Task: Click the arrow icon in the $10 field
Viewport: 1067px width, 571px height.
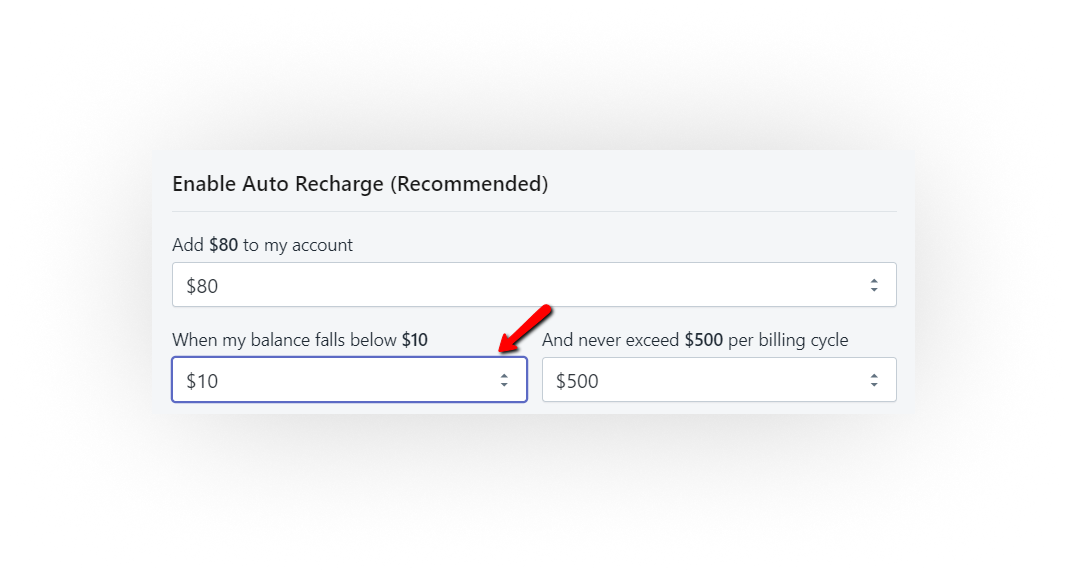Action: click(504, 380)
